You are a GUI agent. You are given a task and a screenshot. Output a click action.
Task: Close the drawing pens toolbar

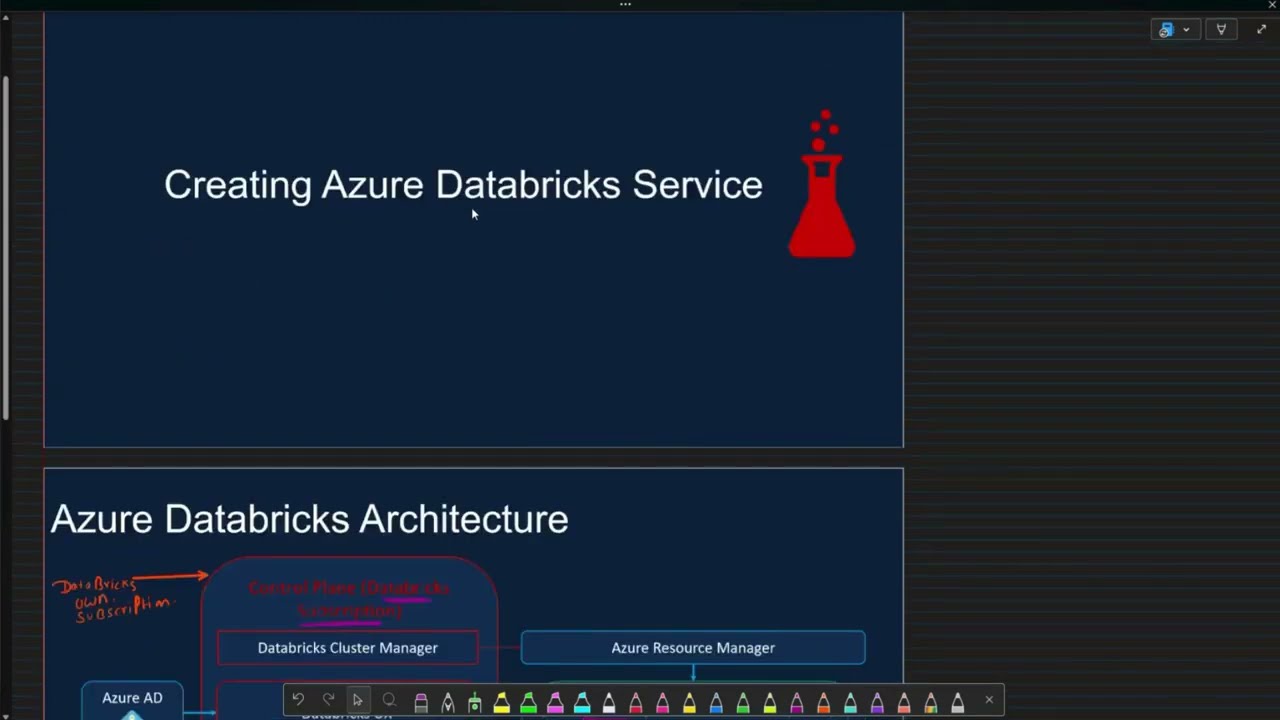coord(989,700)
